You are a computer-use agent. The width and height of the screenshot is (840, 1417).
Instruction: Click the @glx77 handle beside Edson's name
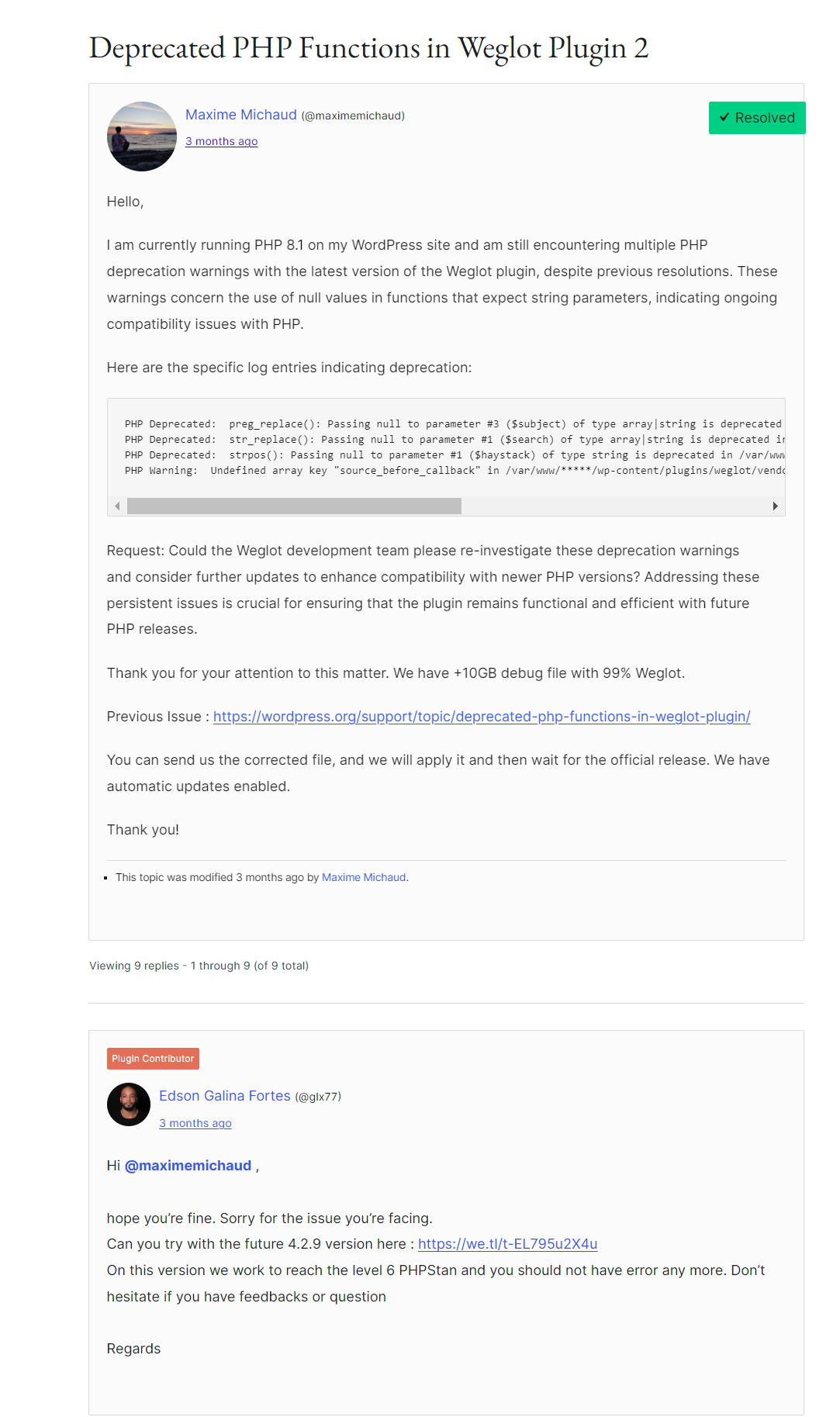click(x=318, y=1097)
